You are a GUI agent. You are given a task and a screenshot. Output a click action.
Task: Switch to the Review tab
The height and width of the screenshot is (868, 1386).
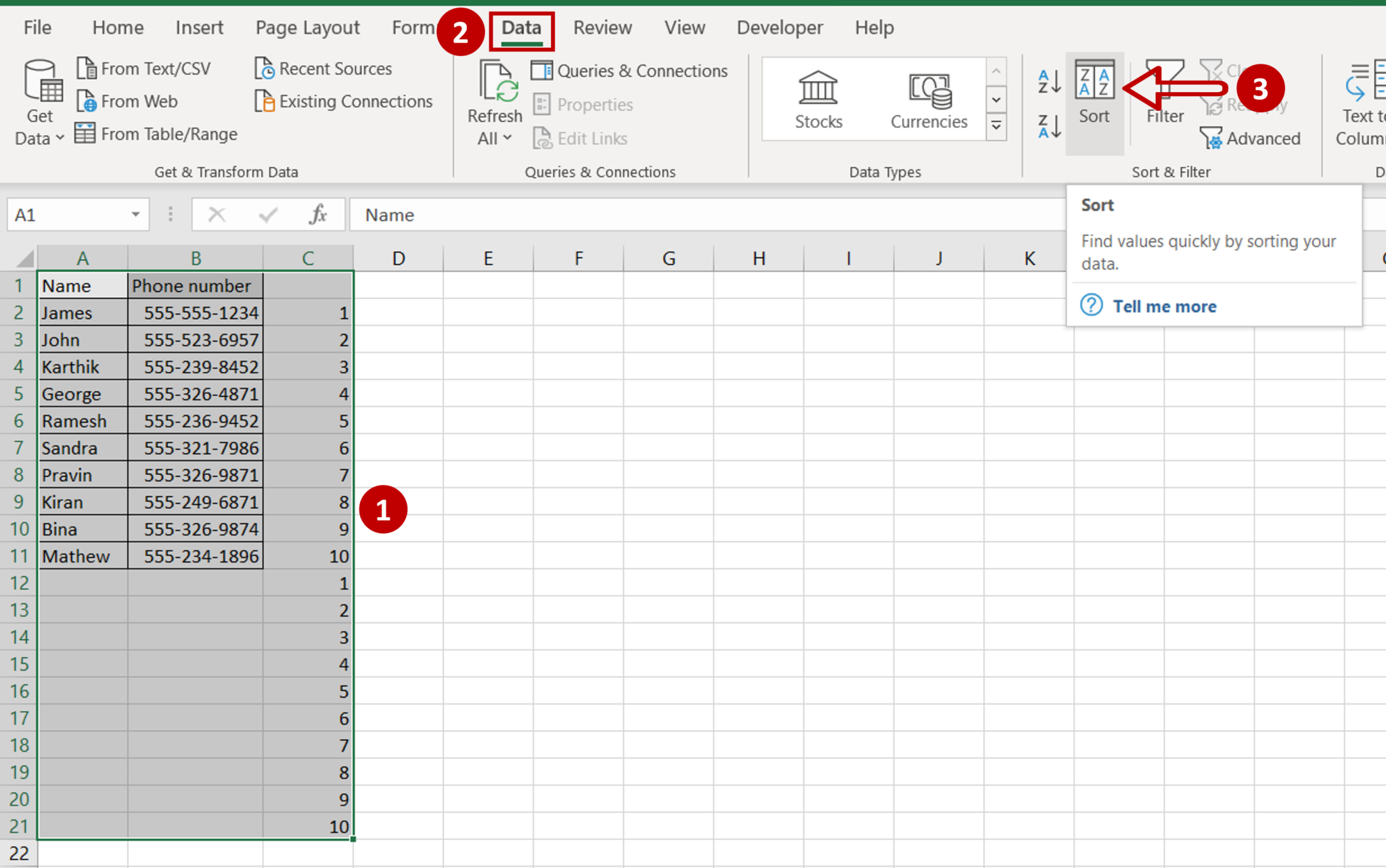[602, 27]
